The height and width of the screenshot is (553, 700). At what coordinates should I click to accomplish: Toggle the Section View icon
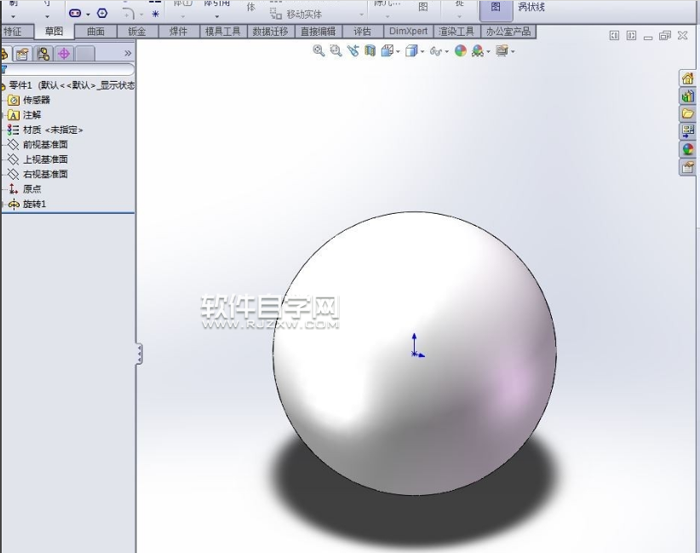click(370, 51)
